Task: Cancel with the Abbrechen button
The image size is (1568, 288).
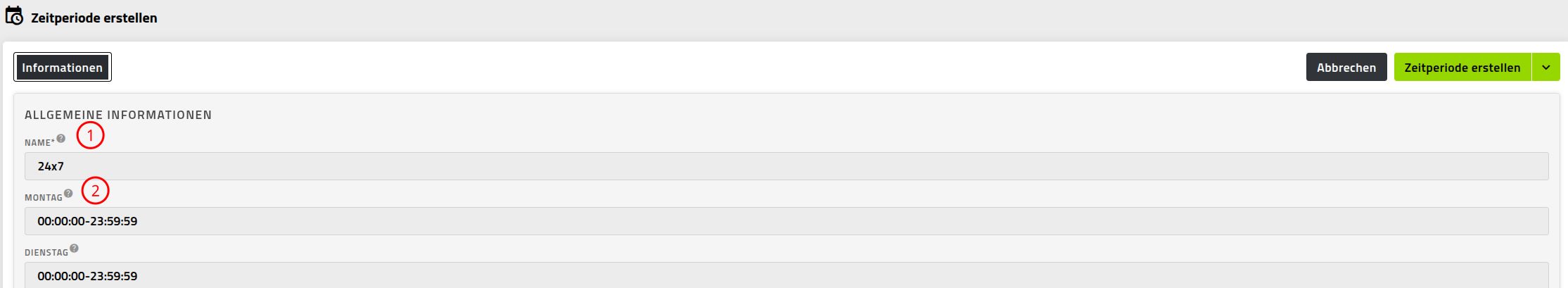Action: [x=1346, y=68]
